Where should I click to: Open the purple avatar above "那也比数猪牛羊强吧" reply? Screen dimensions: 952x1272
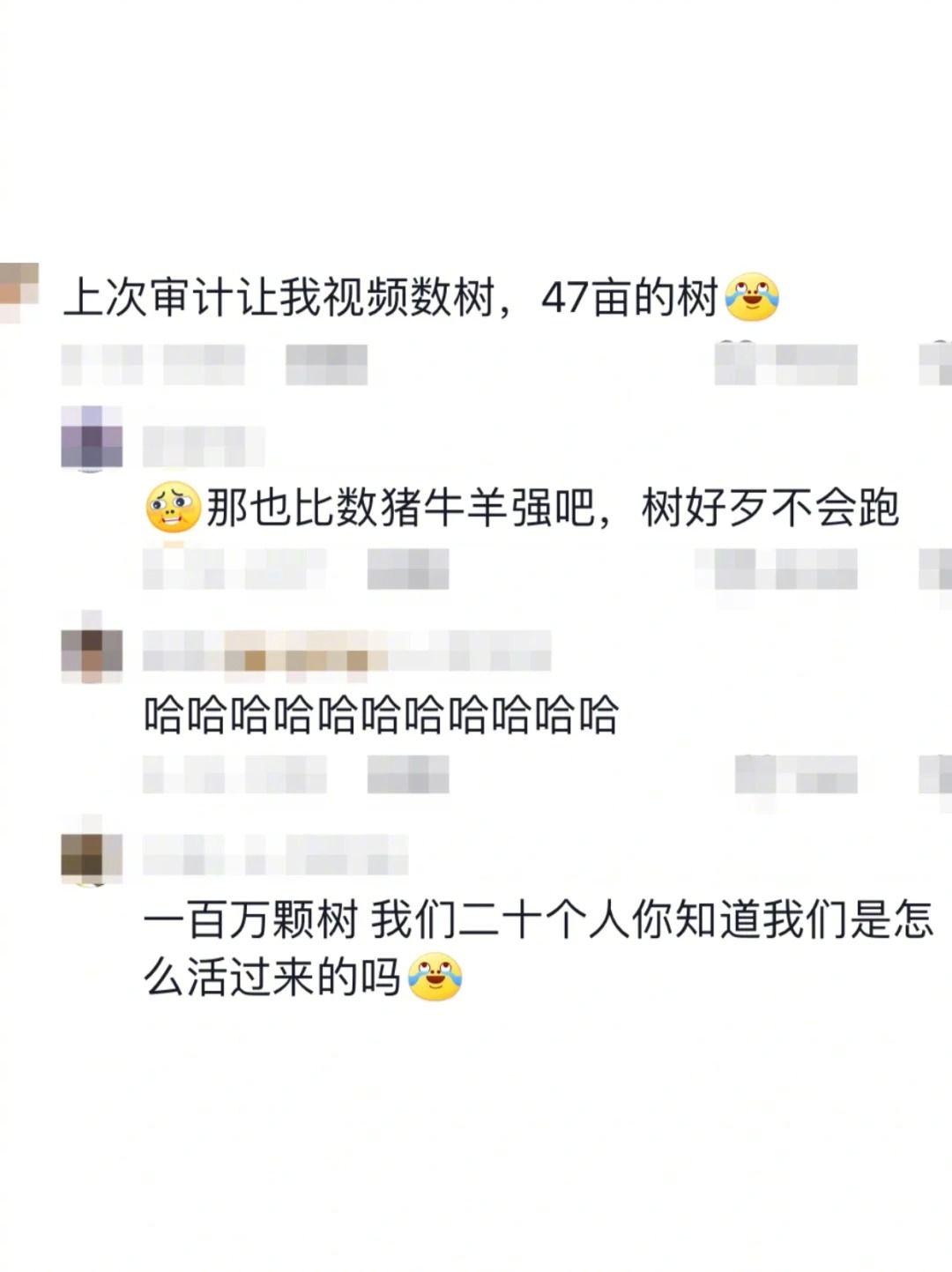click(92, 439)
